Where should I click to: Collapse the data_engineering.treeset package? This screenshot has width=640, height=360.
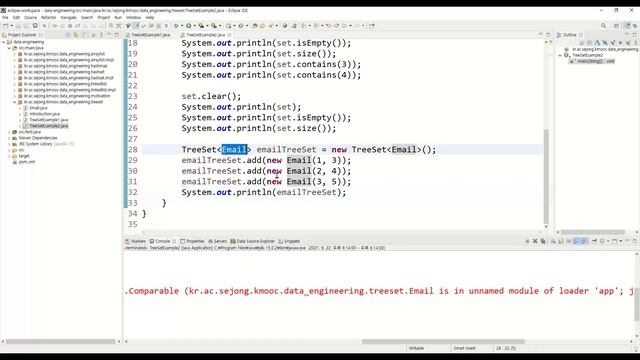(x=15, y=102)
